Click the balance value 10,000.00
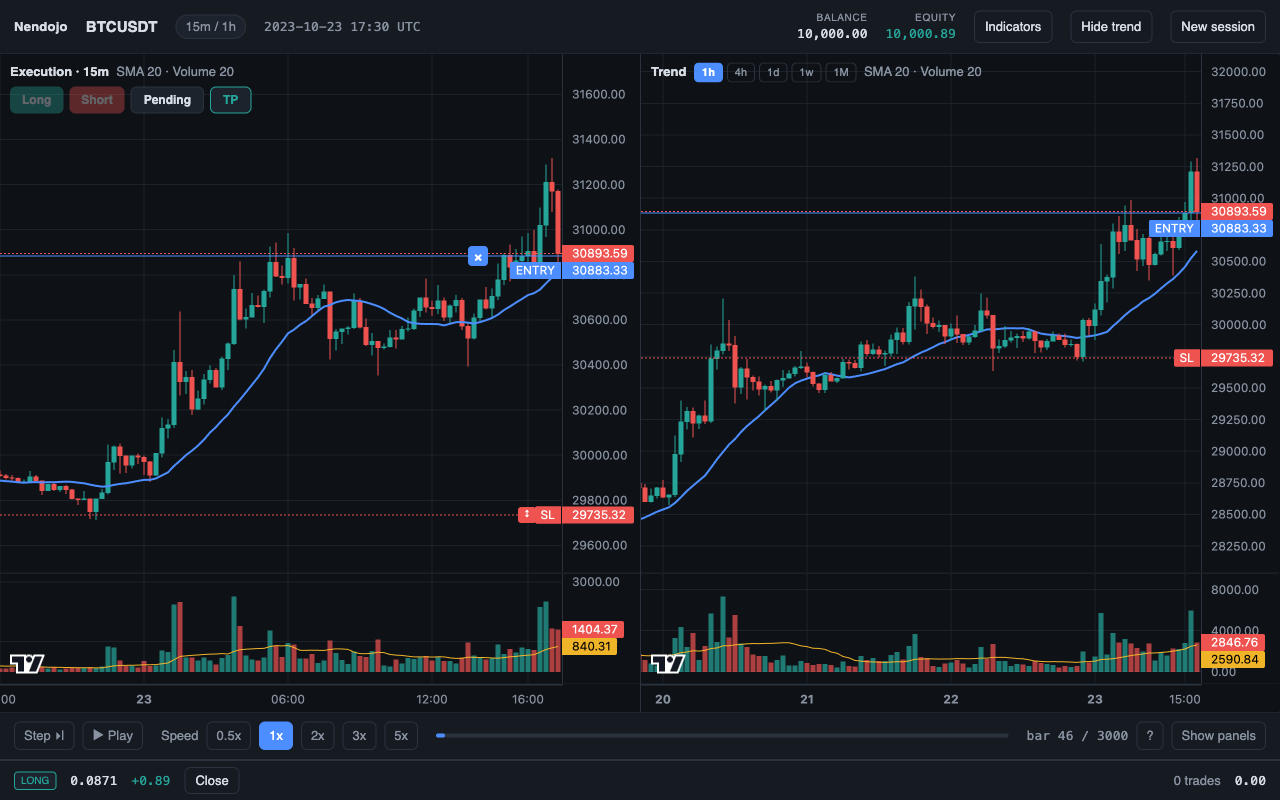 click(832, 34)
